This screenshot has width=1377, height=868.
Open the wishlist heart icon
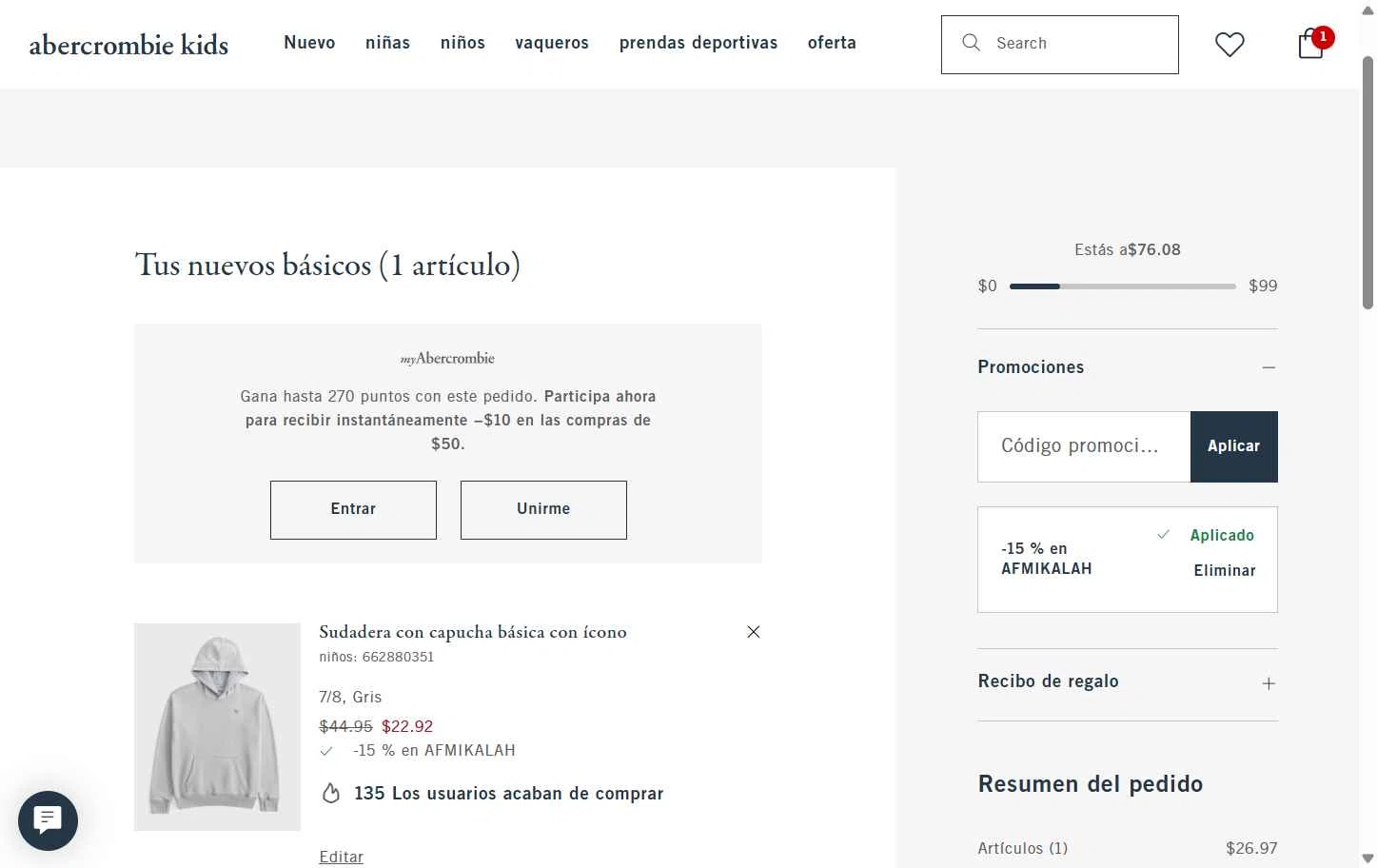(1229, 44)
